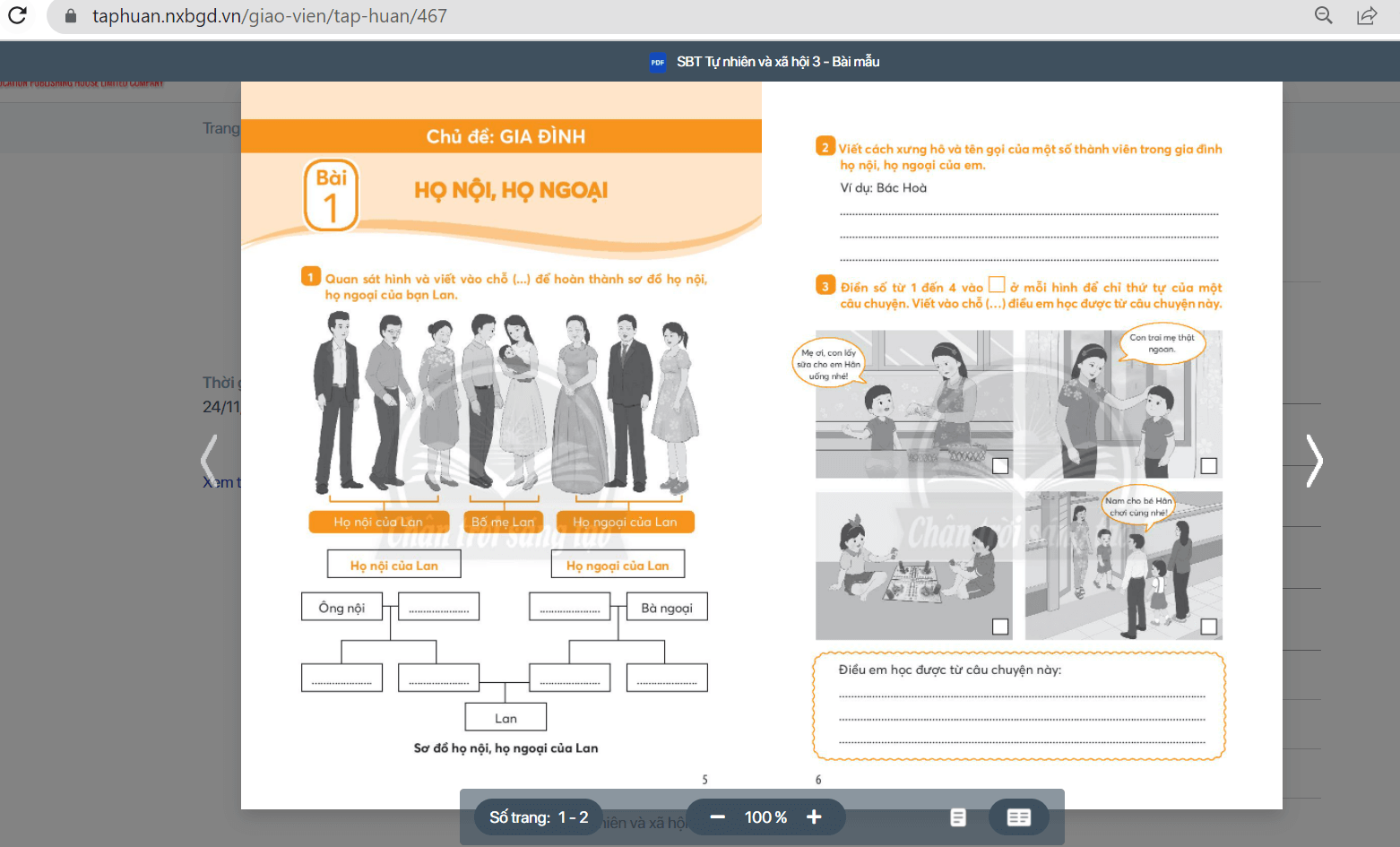Click the address bar URL taphuan.nxbgd.vn

coord(270,16)
